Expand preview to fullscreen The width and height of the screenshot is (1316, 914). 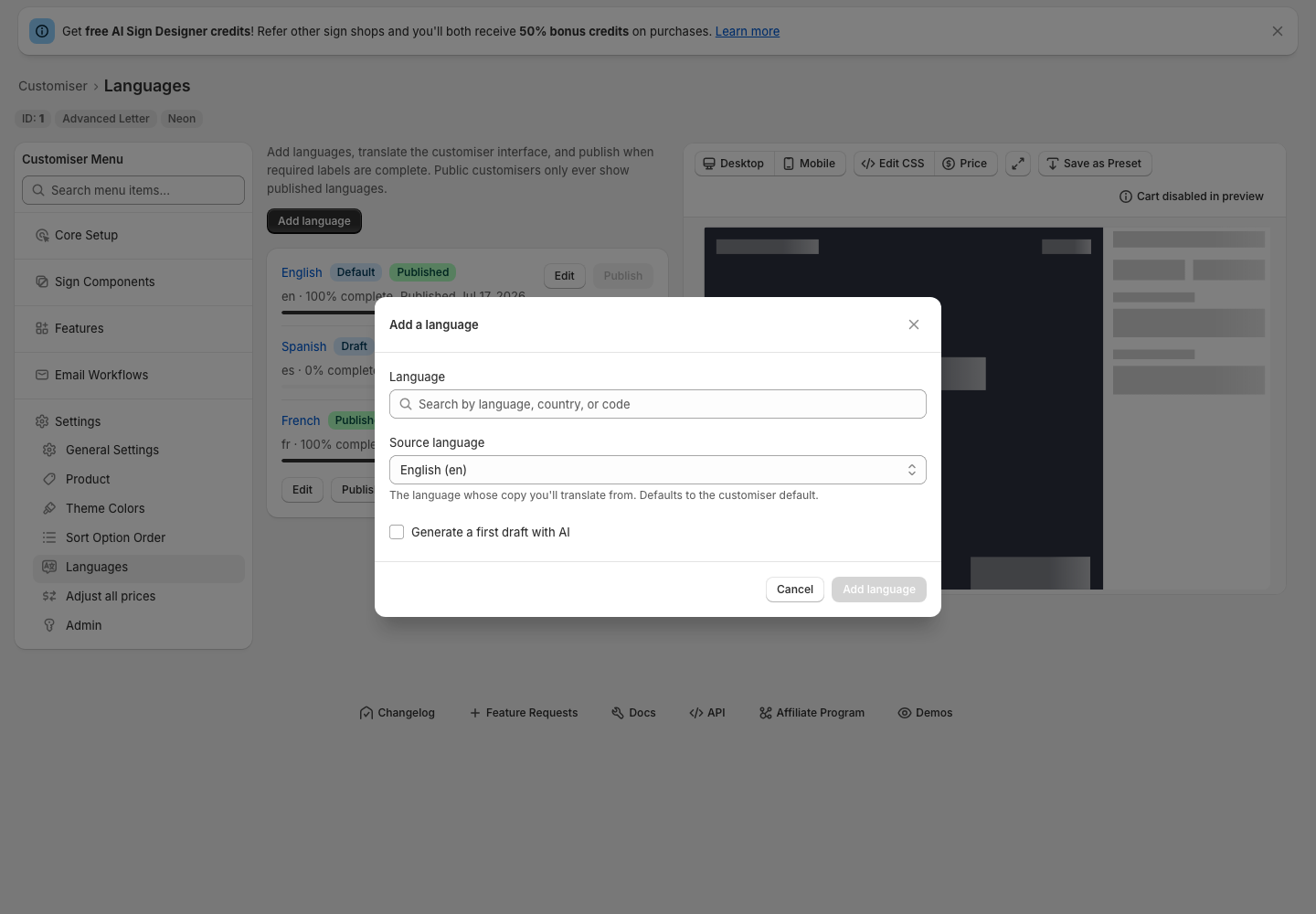pyautogui.click(x=1018, y=164)
